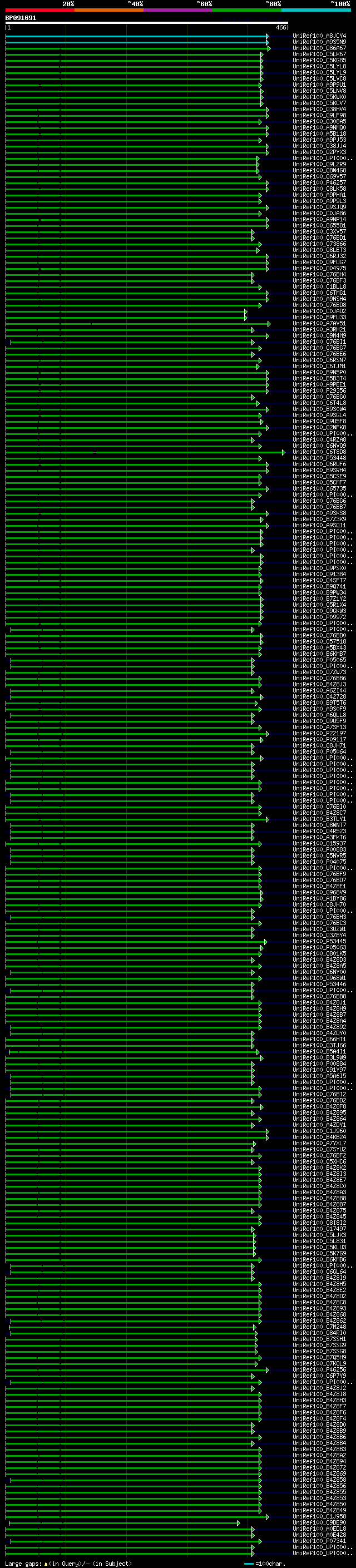
Task: Click label UniRef100_B9SRH4
Action: pos(319,471)
